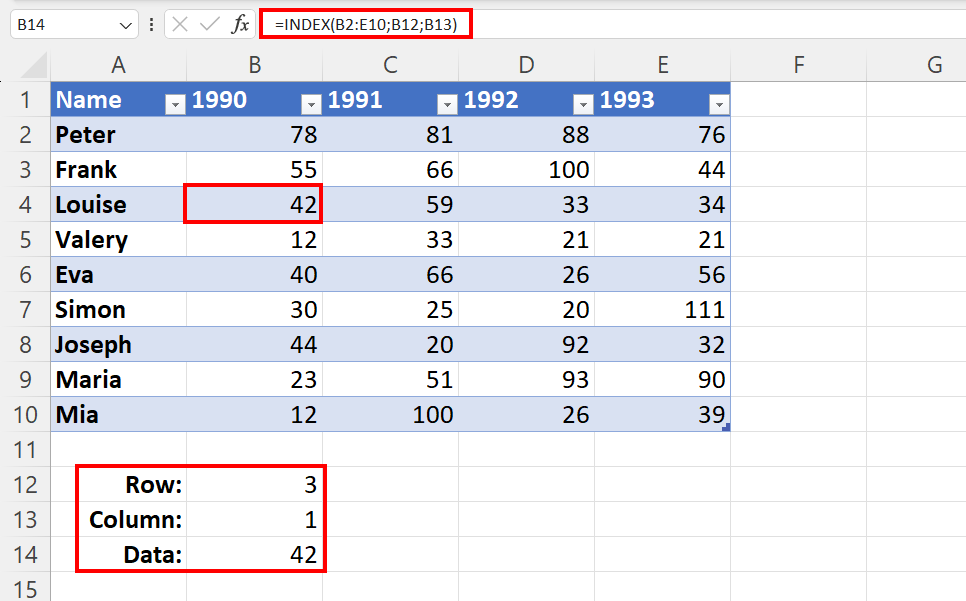Screen dimensions: 966x601
Task: Select the cell containing Peter
Action: [x=118, y=134]
